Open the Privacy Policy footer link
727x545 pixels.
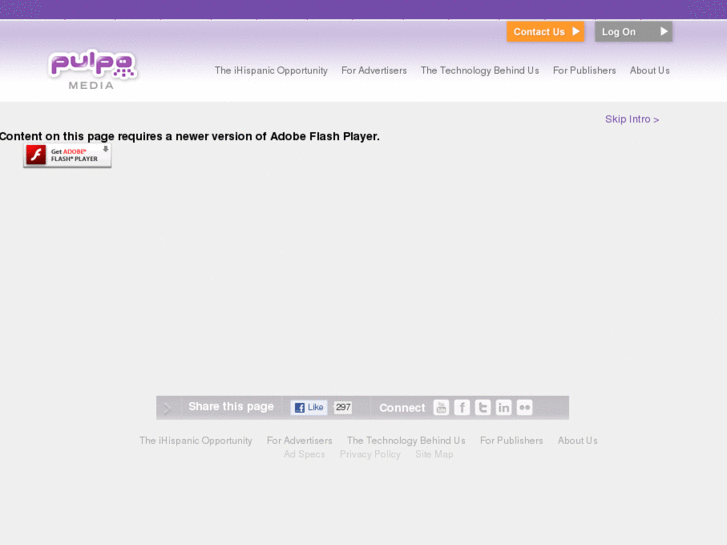click(370, 454)
